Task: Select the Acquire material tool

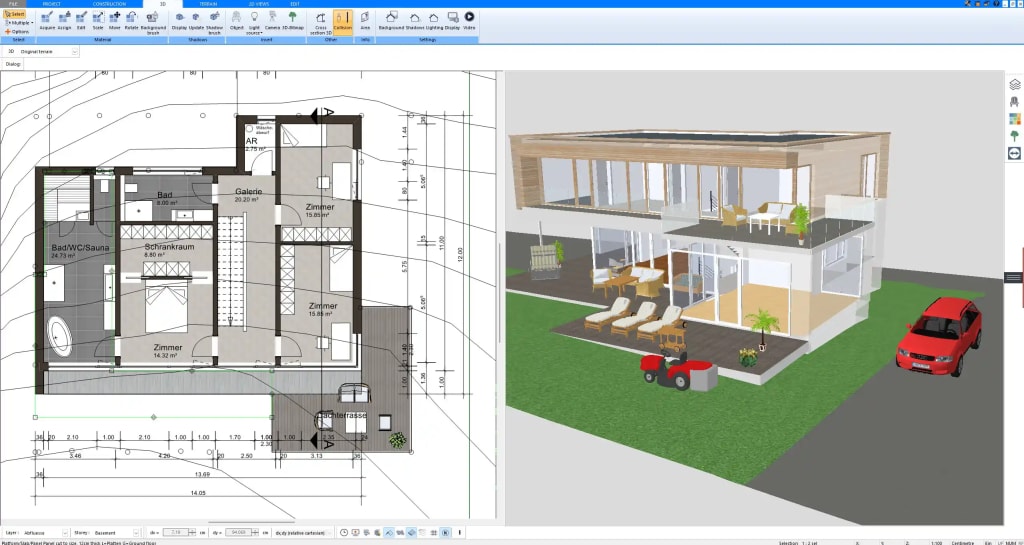Action: (x=47, y=22)
